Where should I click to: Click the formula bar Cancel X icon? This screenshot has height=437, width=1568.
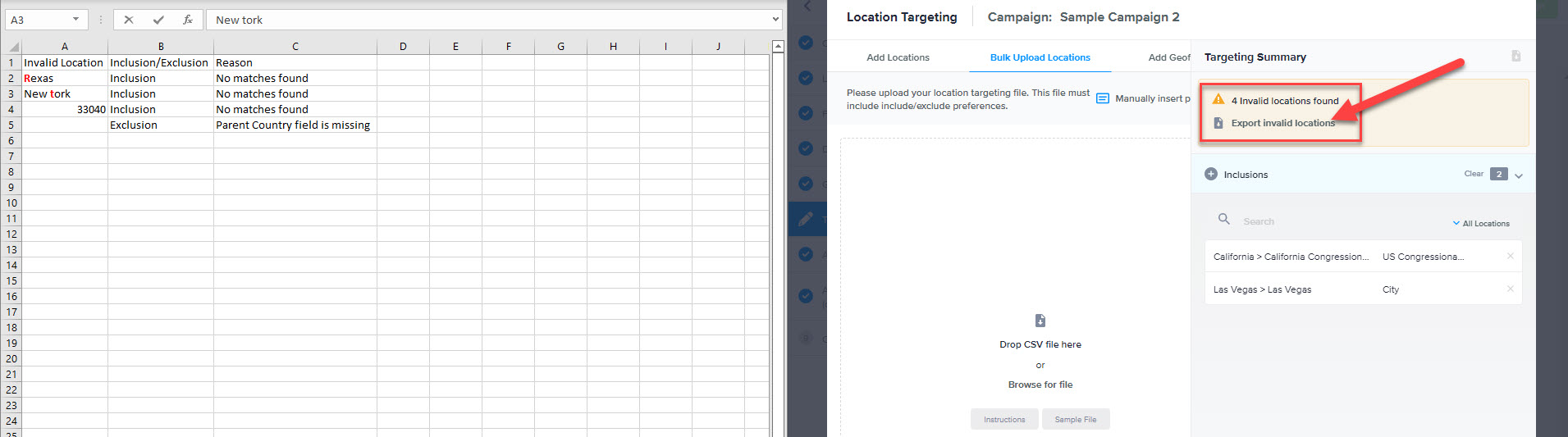tap(129, 20)
